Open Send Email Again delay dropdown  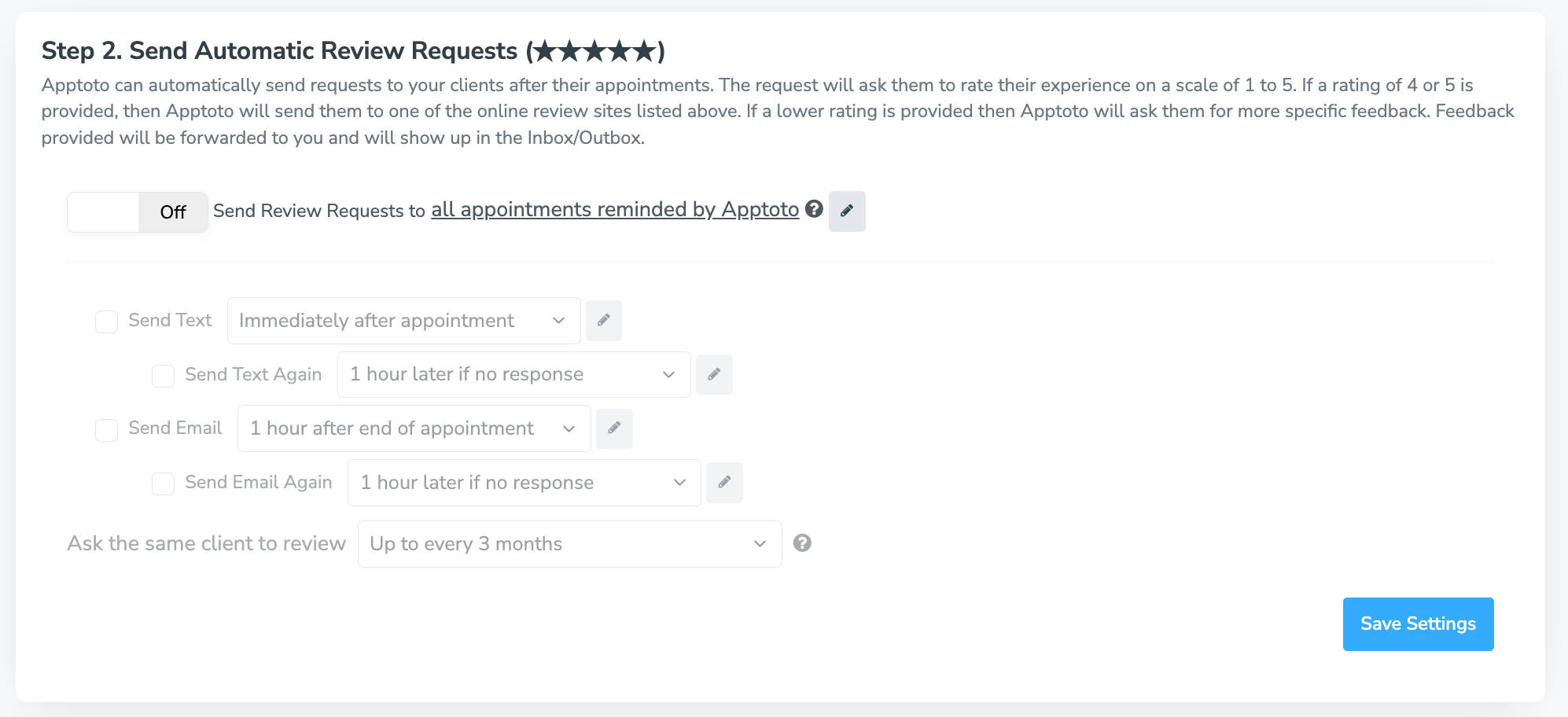tap(525, 483)
